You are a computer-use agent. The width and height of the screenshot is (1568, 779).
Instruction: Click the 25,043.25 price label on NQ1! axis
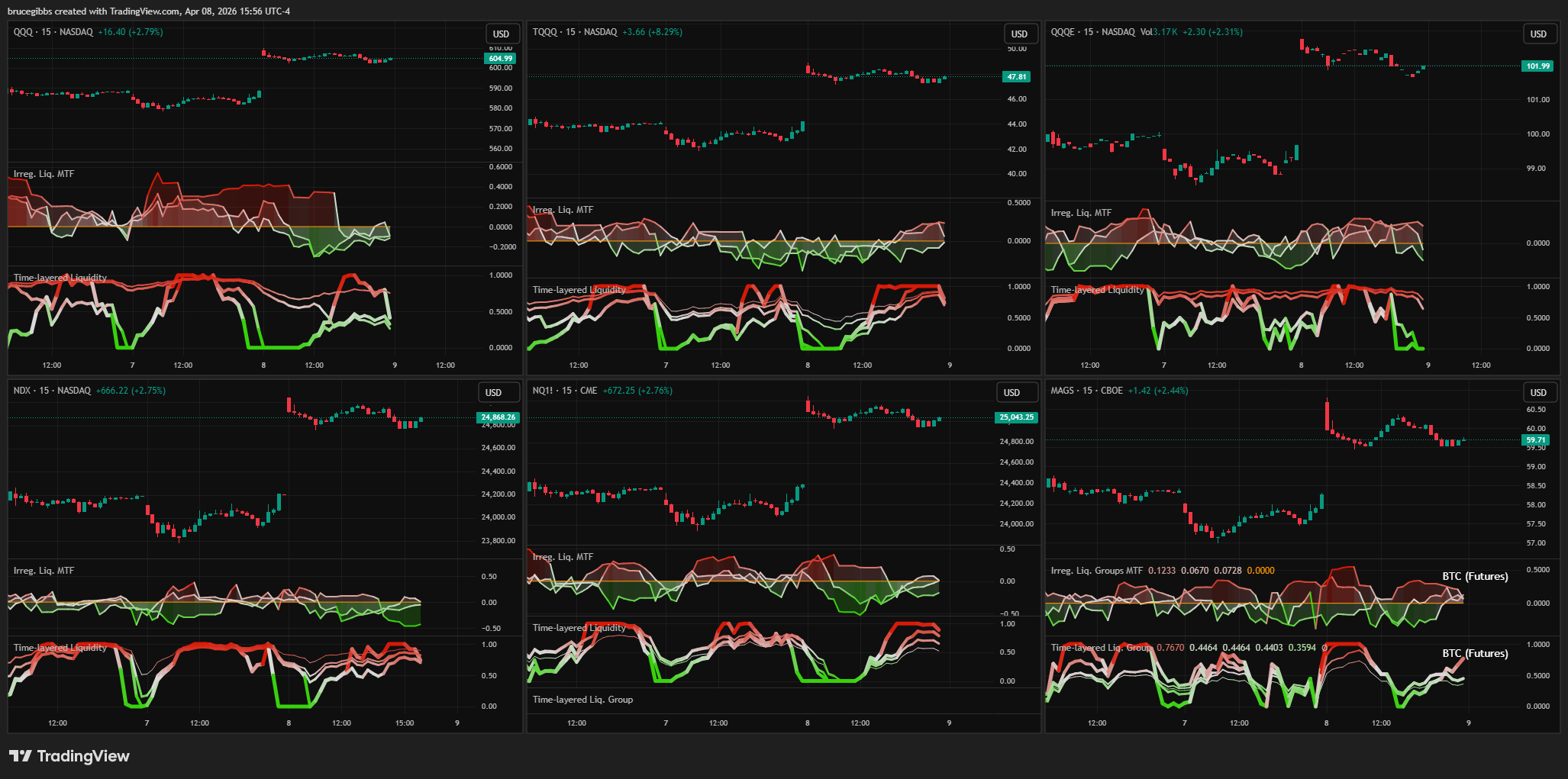[1015, 417]
